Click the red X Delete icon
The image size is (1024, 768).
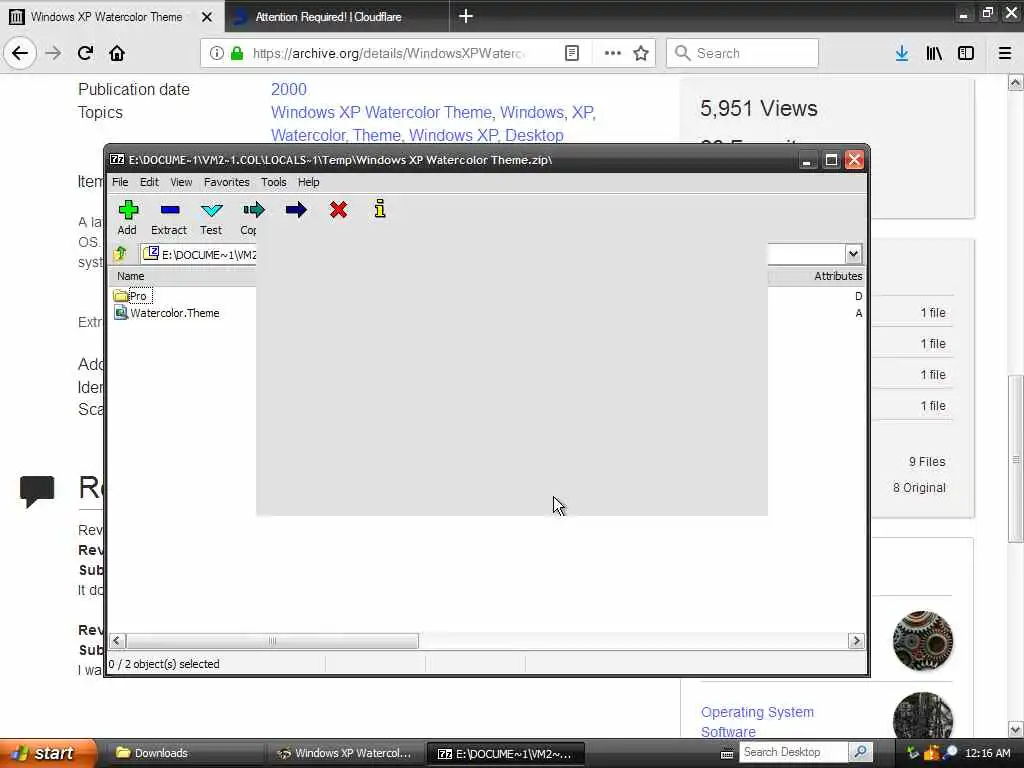point(338,210)
